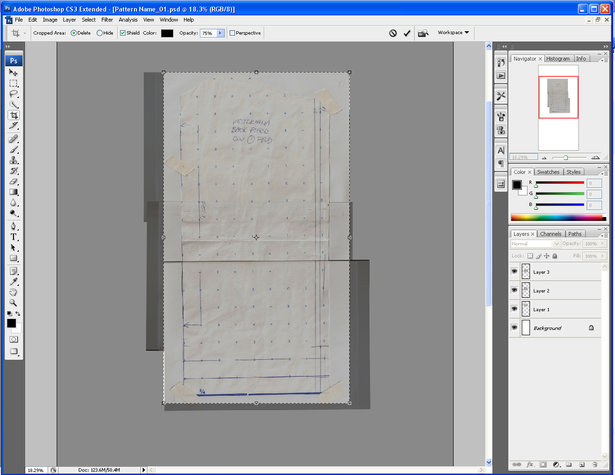Select the History Brush tool

pos(13,171)
